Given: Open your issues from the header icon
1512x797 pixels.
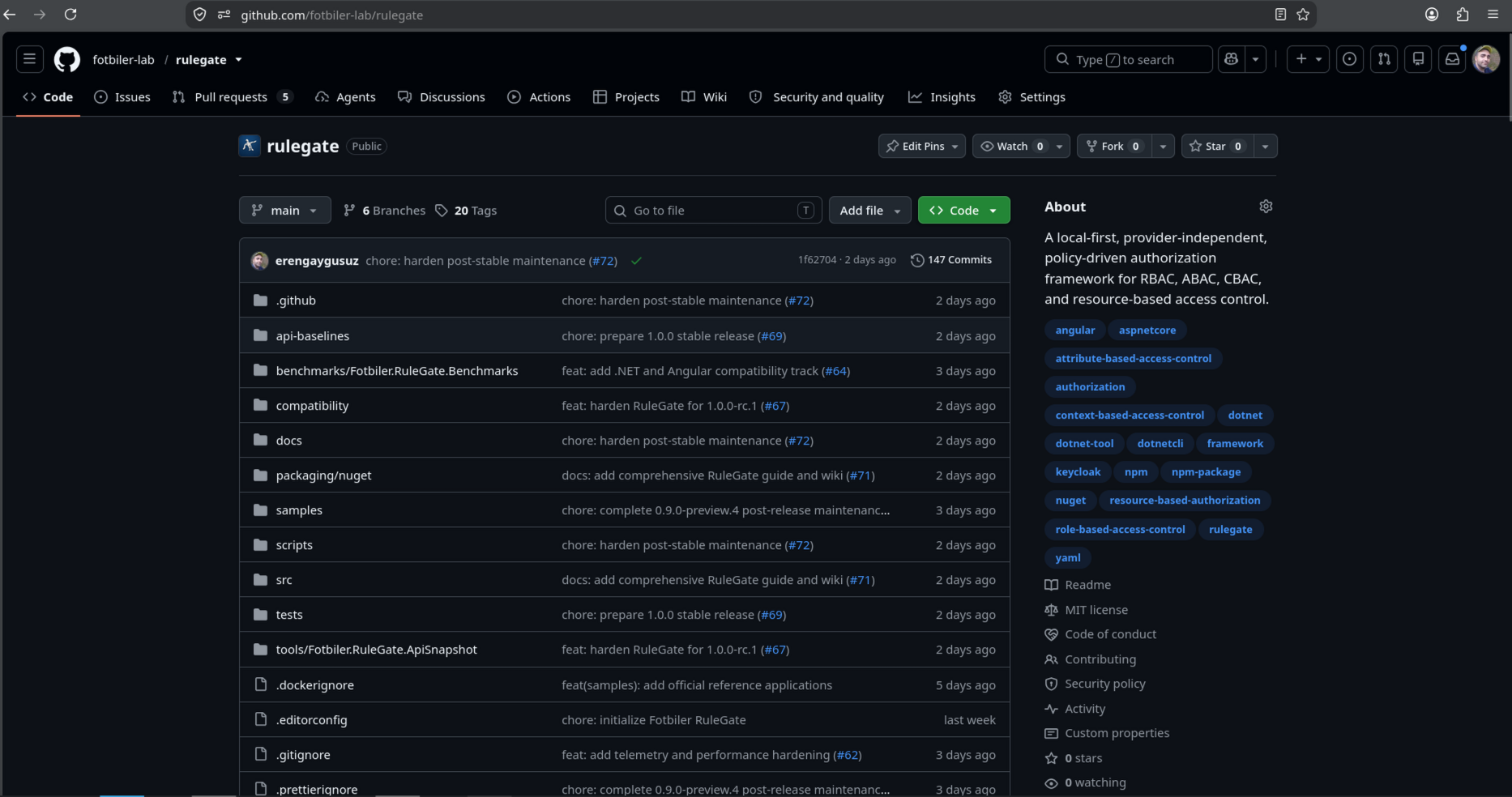Looking at the screenshot, I should coord(1349,59).
